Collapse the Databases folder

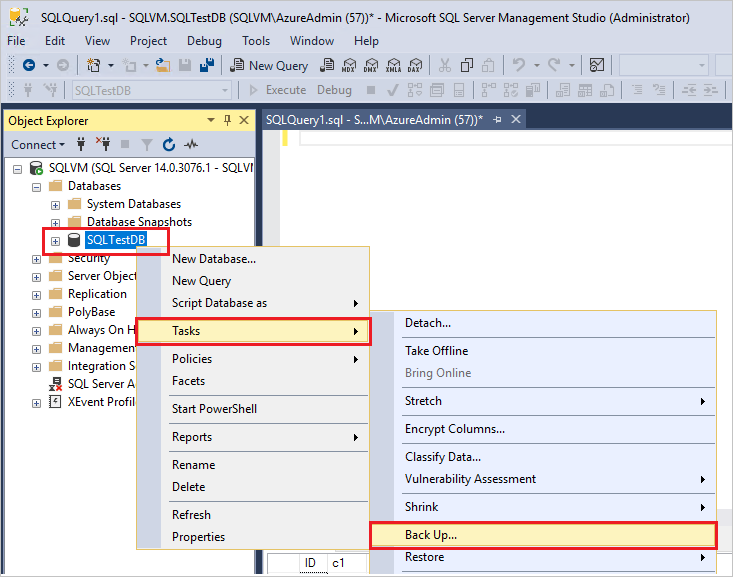36,188
